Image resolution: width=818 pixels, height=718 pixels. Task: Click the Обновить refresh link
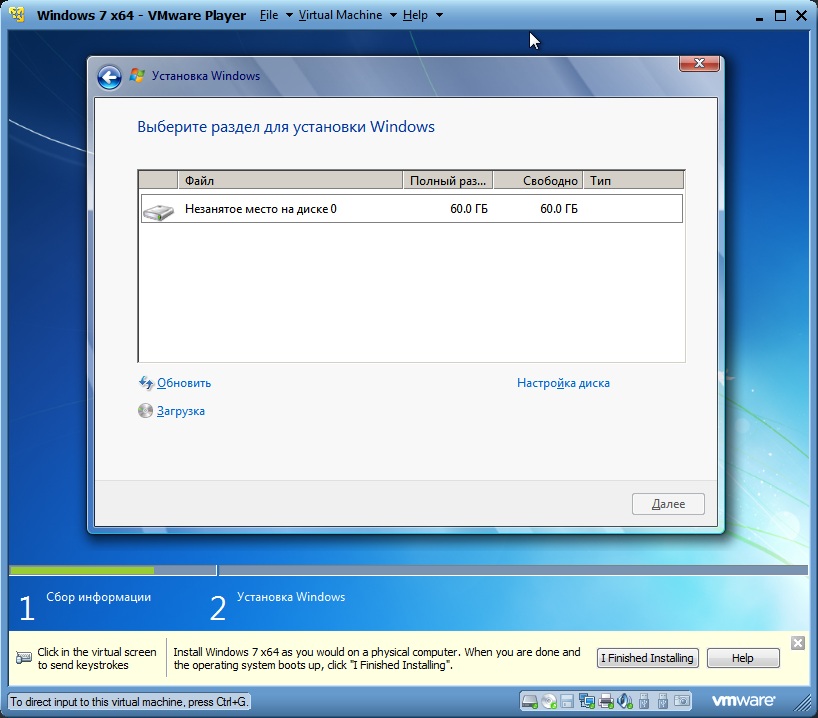(184, 383)
